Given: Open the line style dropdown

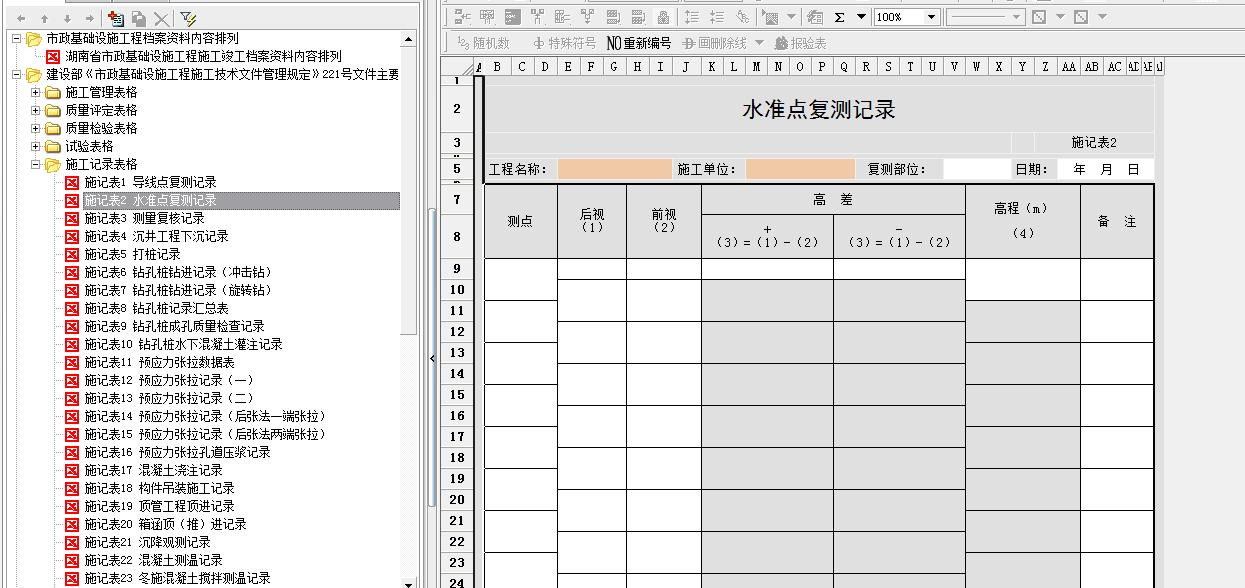Looking at the screenshot, I should tap(1016, 17).
